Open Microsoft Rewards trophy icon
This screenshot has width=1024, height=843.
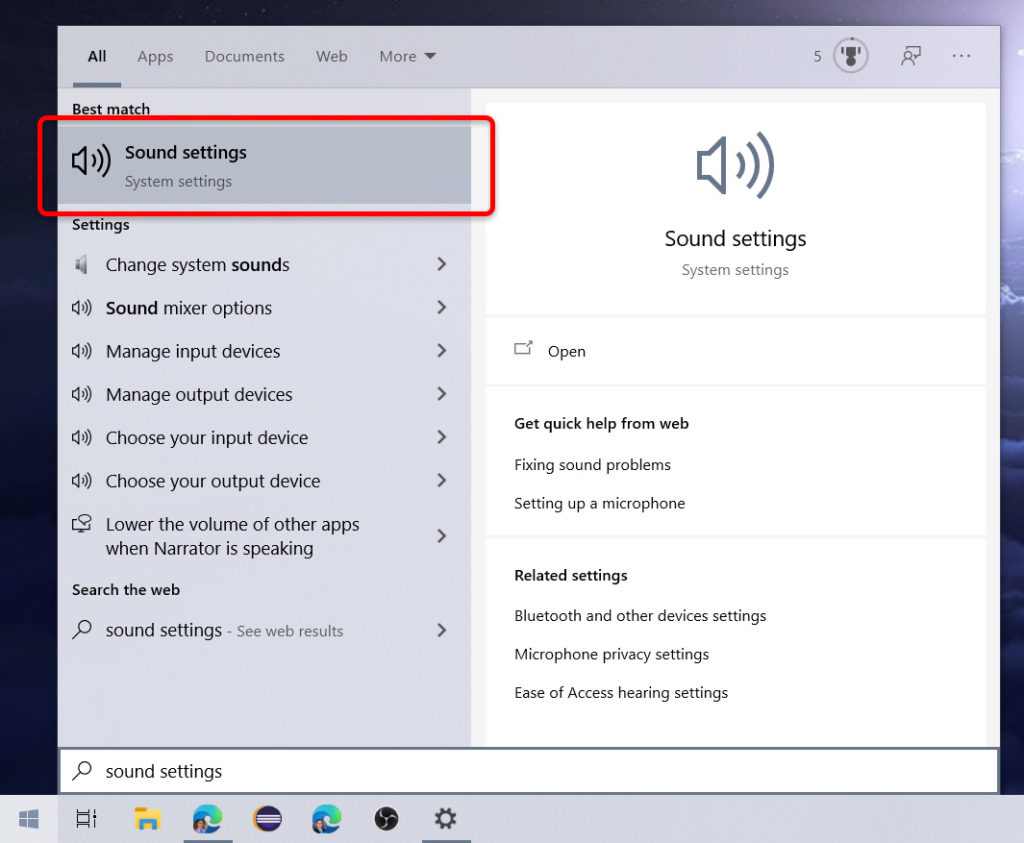tap(850, 56)
